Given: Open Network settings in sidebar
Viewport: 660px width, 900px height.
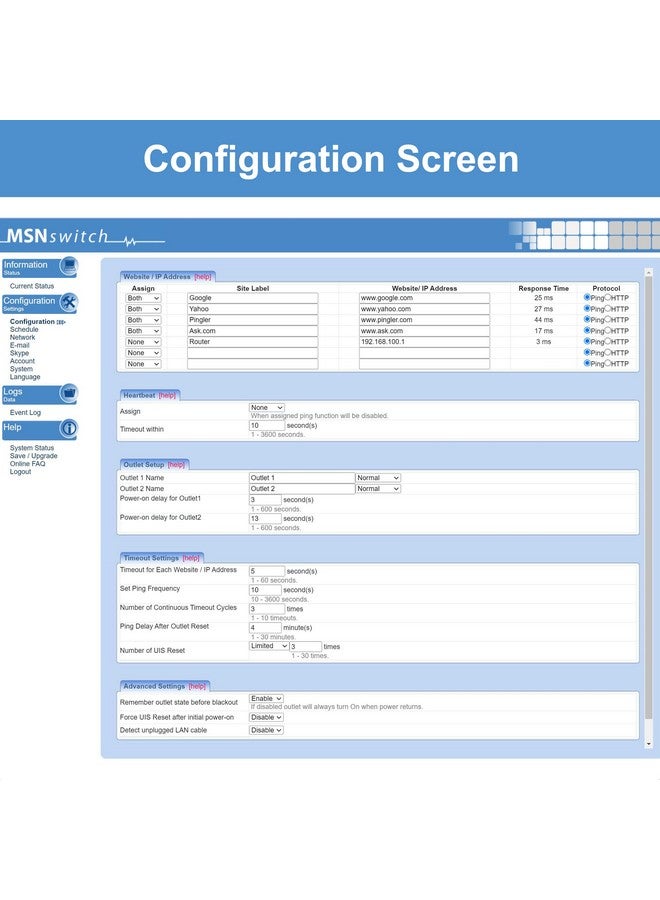Looking at the screenshot, I should click(x=22, y=338).
